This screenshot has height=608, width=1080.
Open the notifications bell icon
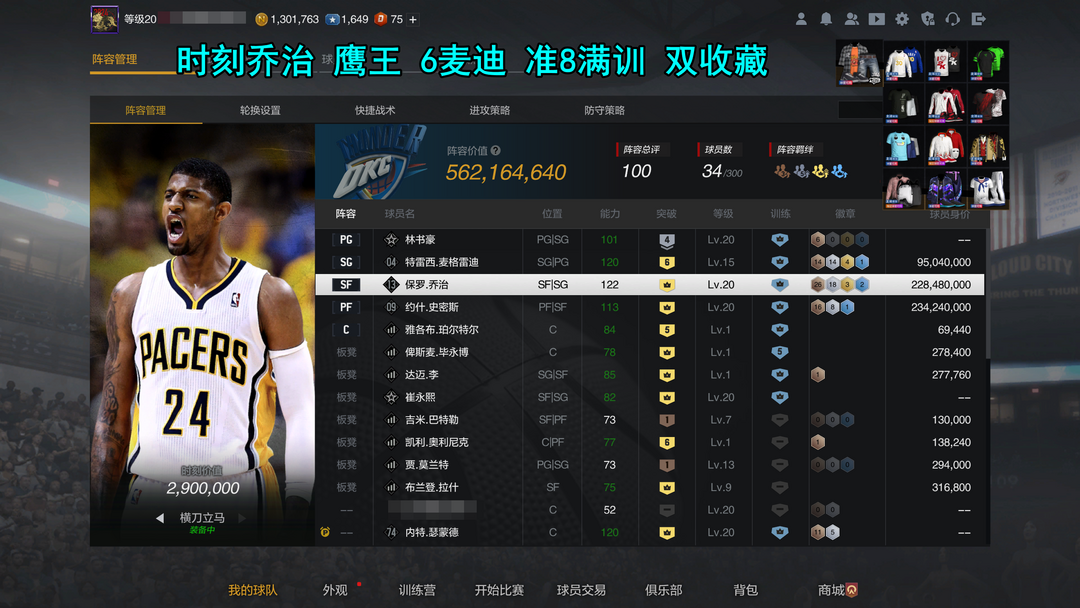[x=826, y=19]
